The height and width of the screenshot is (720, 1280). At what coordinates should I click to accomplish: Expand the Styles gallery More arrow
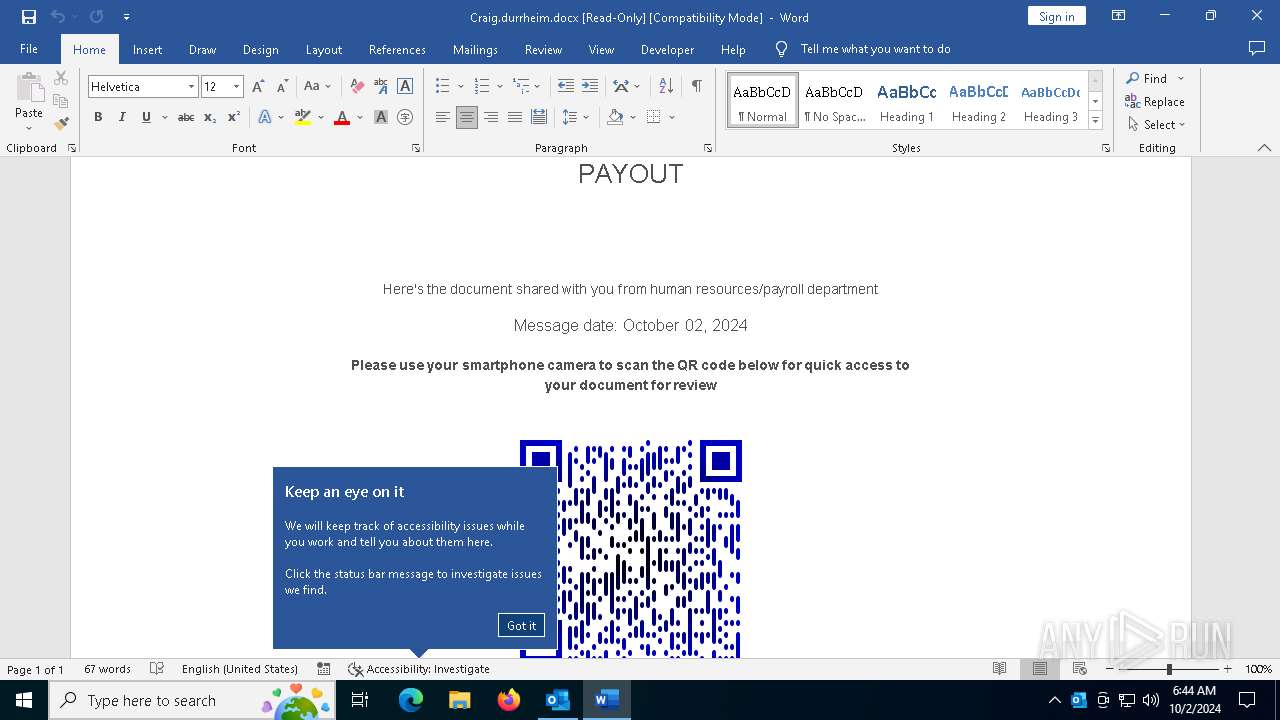click(x=1096, y=121)
